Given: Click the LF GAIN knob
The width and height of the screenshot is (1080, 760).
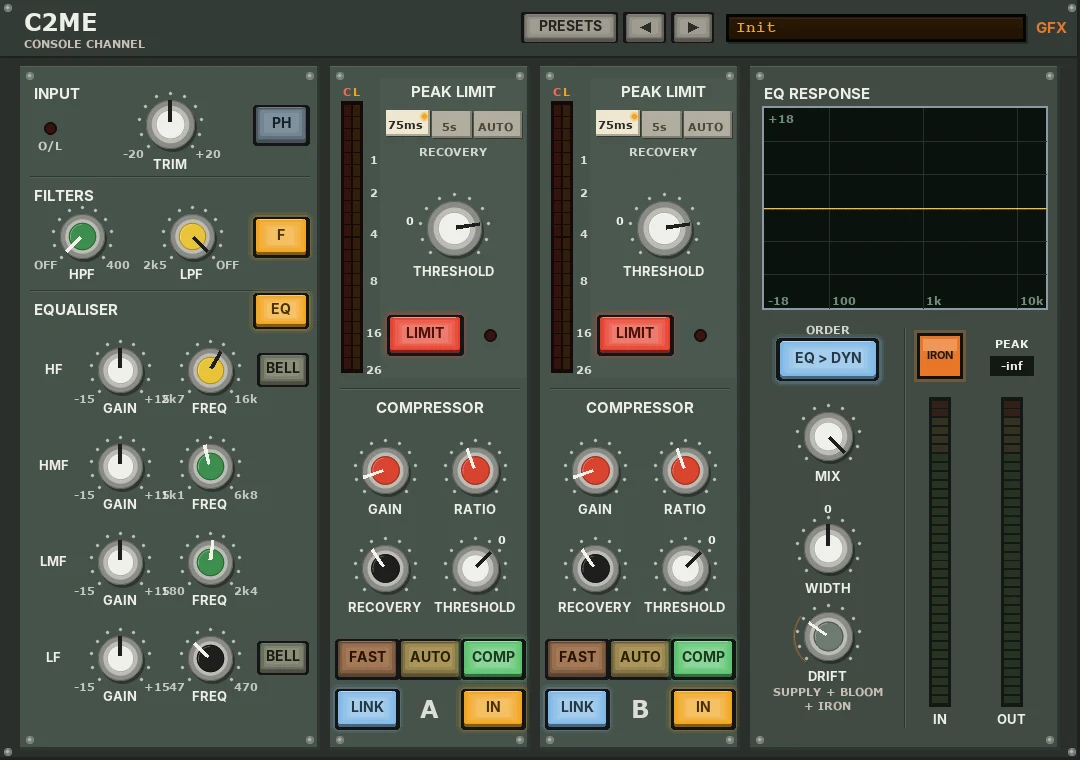Looking at the screenshot, I should [121, 658].
